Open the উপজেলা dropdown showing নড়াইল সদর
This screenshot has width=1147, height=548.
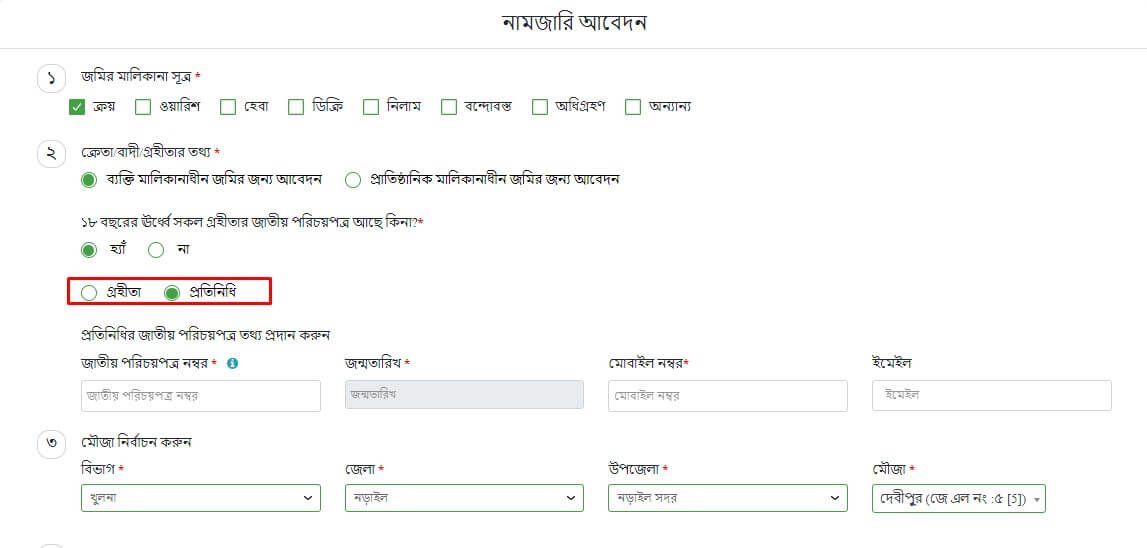point(727,498)
